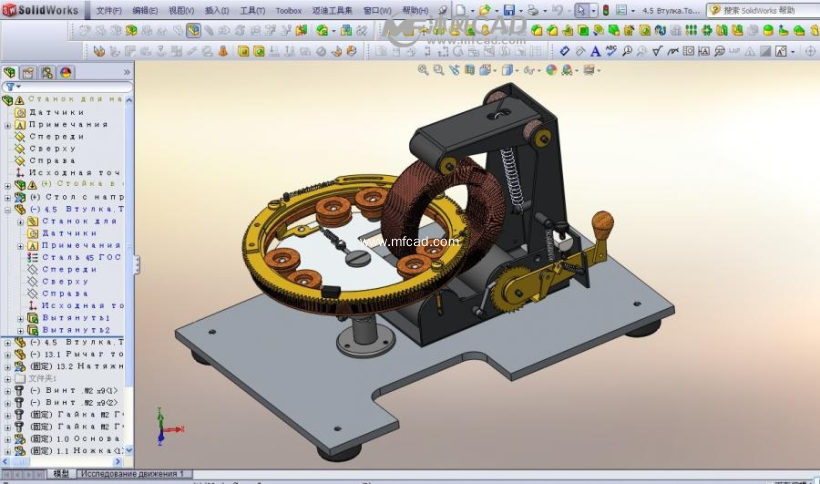Viewport: 820px width, 484px height.
Task: Open the Toolbox menu
Action: (288, 10)
